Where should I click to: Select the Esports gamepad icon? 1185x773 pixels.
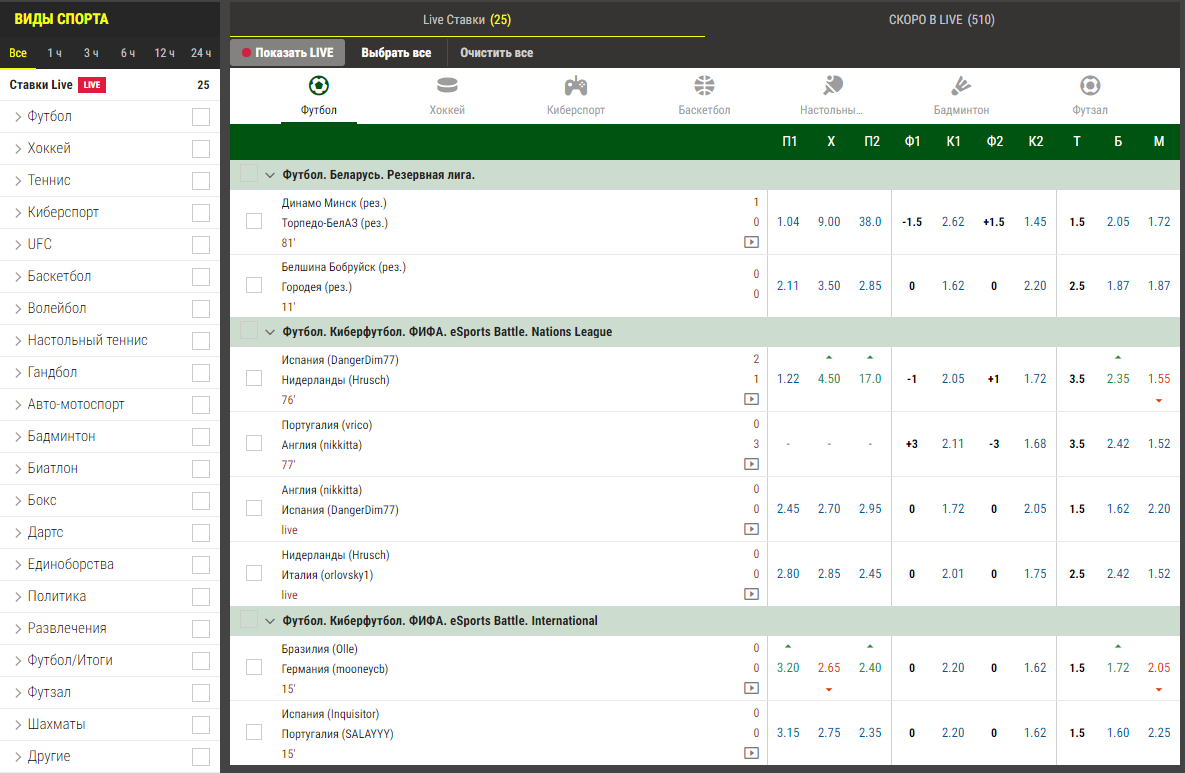point(576,86)
